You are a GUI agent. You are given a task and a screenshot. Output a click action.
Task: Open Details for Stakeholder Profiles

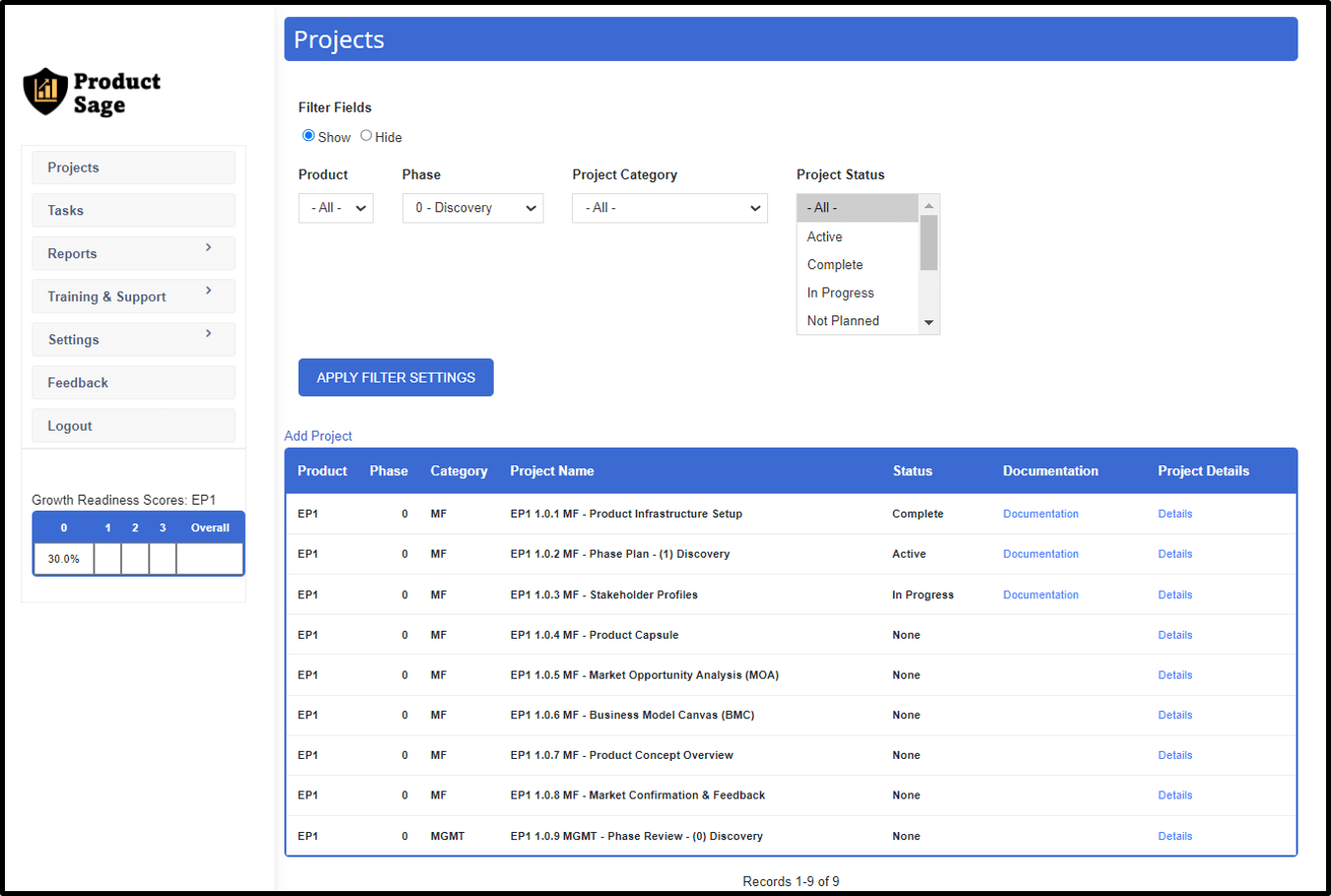(x=1175, y=594)
